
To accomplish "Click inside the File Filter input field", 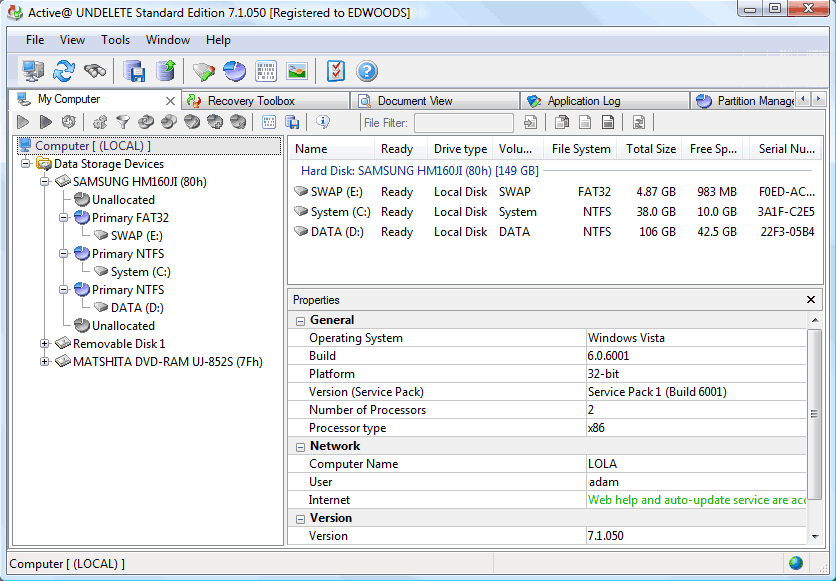I will tap(463, 123).
